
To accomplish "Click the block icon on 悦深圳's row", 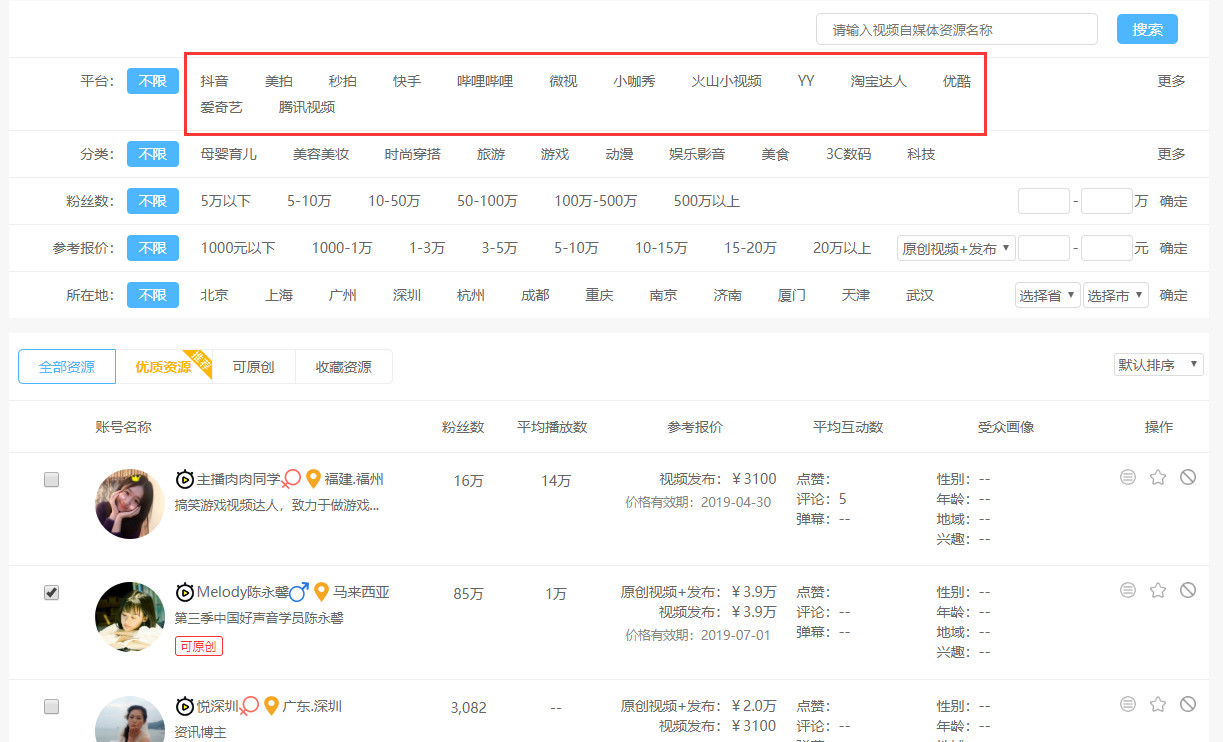I will 1189,704.
